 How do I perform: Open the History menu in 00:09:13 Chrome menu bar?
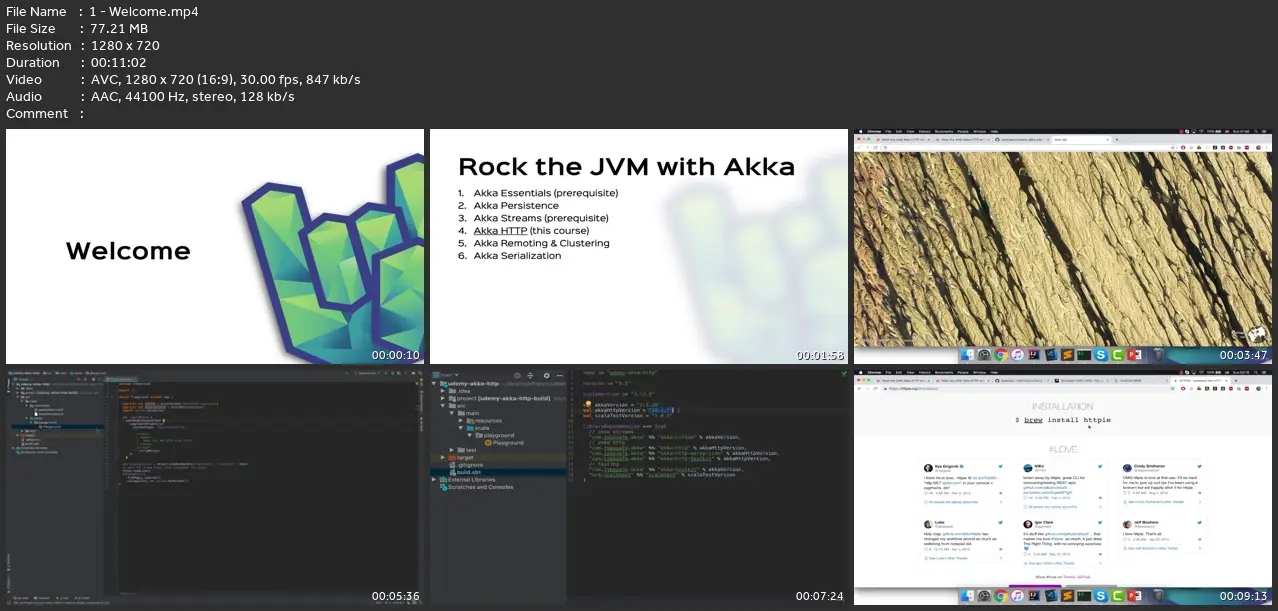point(924,372)
